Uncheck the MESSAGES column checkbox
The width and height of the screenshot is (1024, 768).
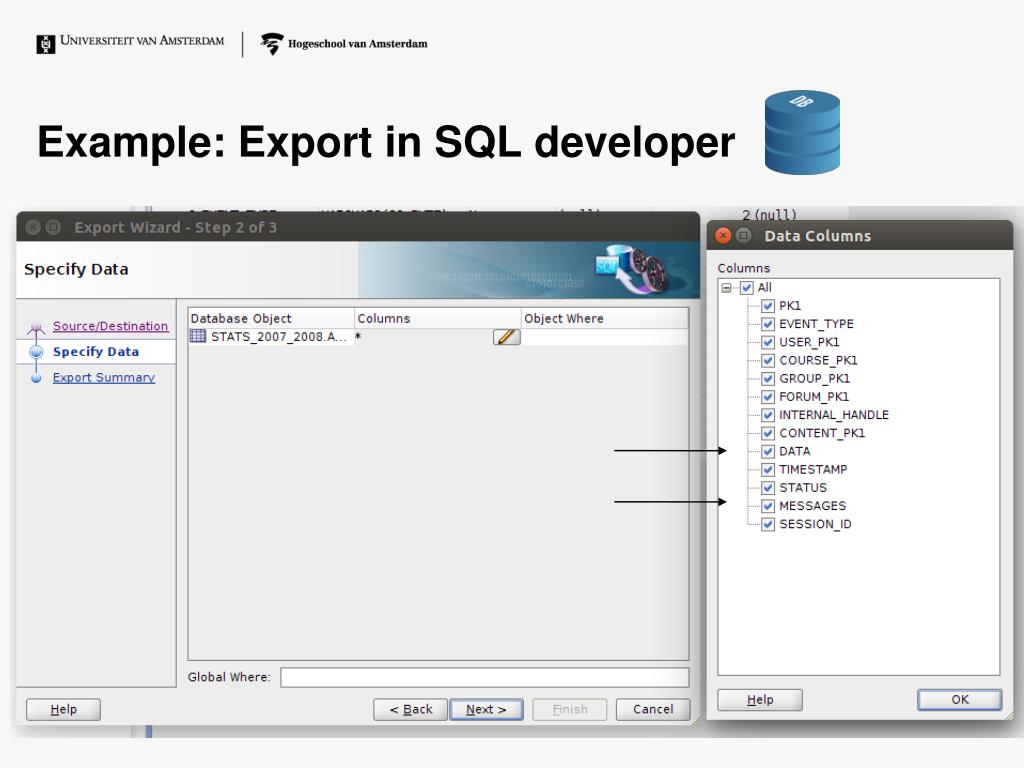pos(768,506)
